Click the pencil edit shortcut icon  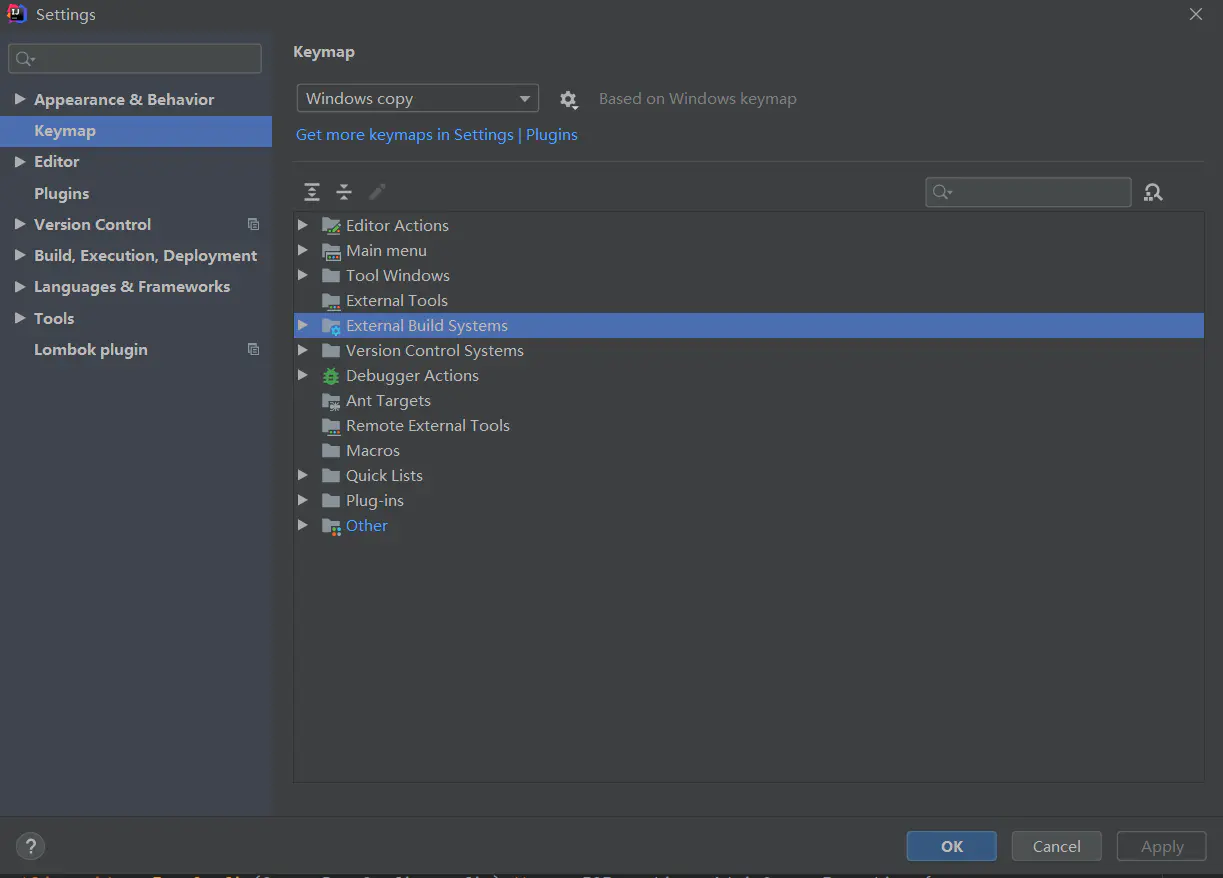[x=377, y=192]
